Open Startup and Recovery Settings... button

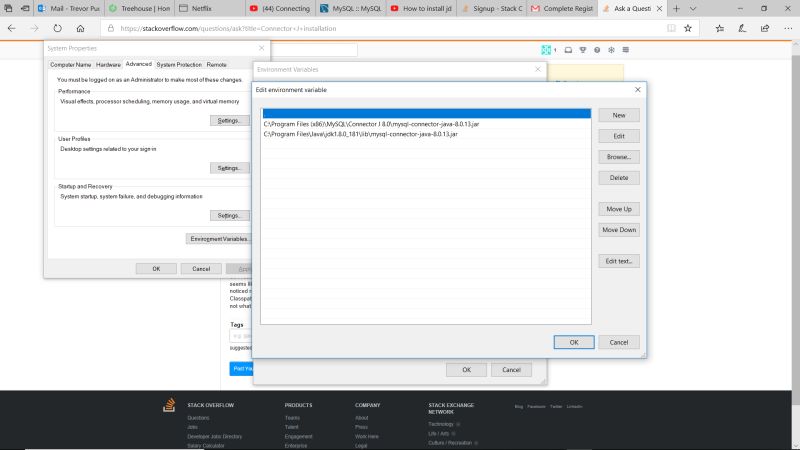click(x=229, y=215)
